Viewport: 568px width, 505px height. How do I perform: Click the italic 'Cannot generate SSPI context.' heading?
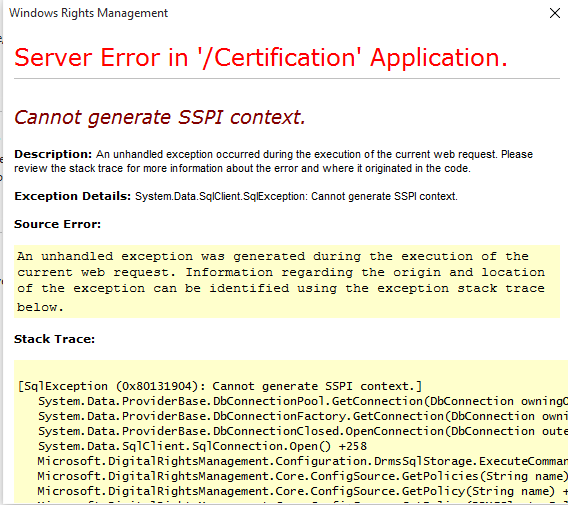160,117
